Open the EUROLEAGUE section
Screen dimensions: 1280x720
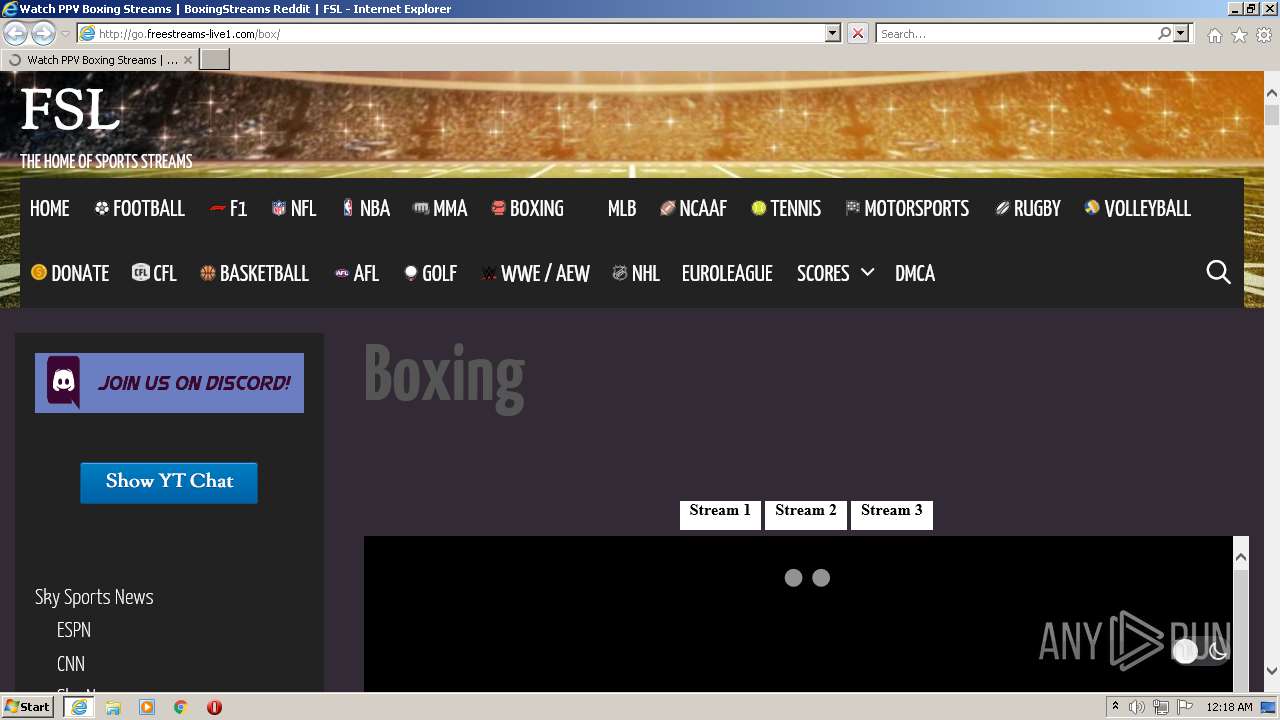727,273
